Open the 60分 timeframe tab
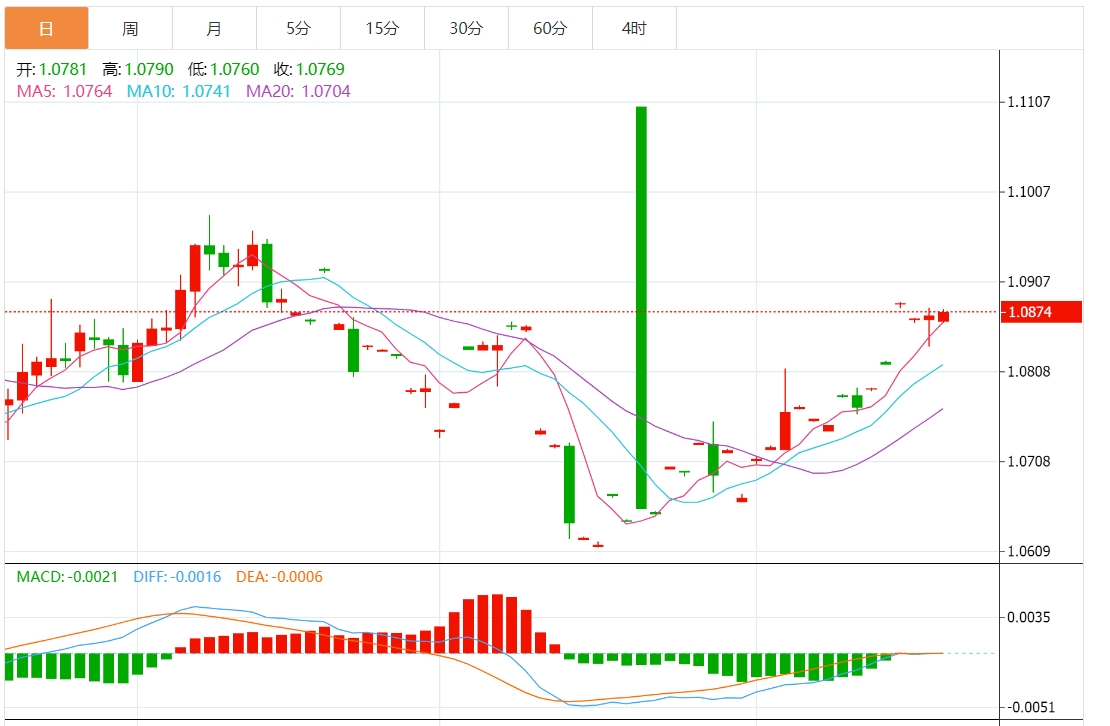The height and width of the screenshot is (726, 1110). pyautogui.click(x=550, y=28)
